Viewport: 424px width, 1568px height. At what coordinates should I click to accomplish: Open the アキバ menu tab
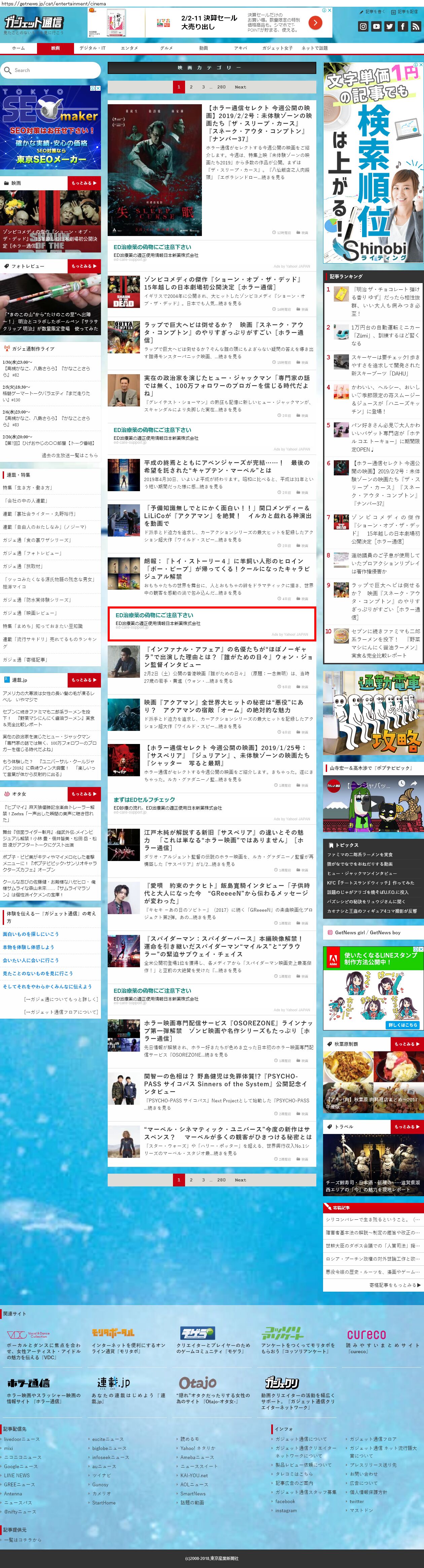click(x=241, y=48)
